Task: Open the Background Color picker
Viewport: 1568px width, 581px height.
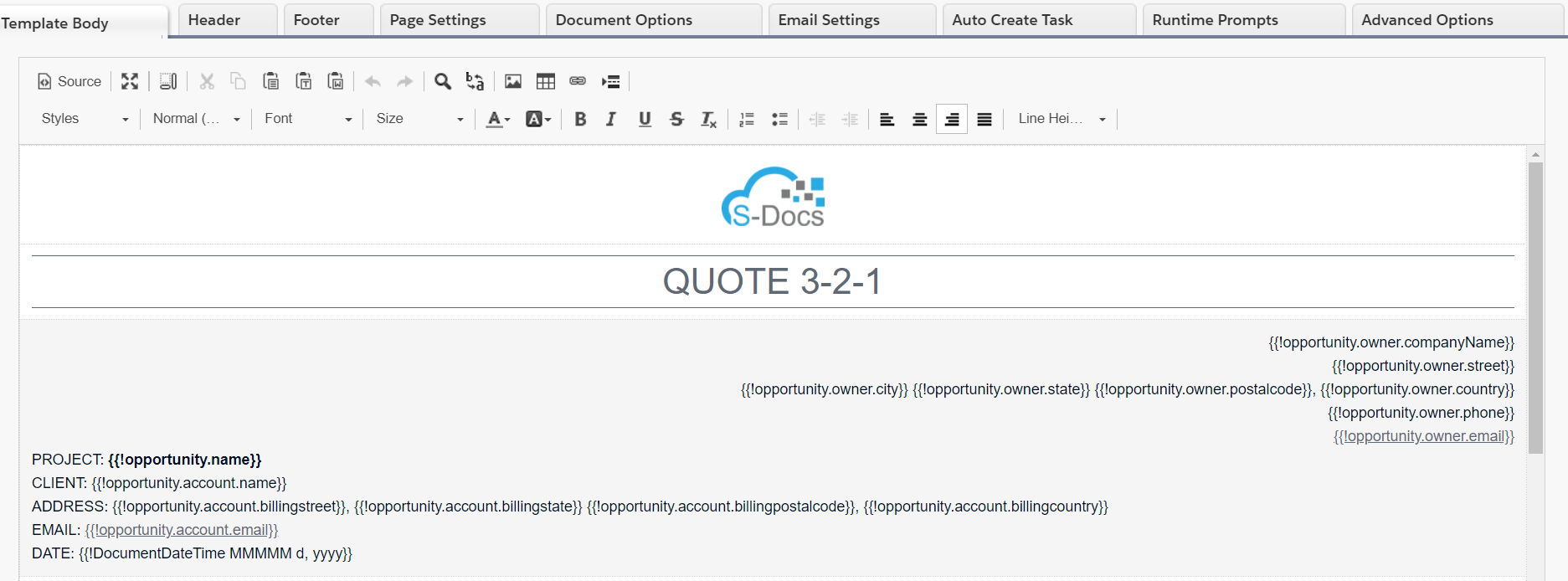Action: (x=537, y=119)
